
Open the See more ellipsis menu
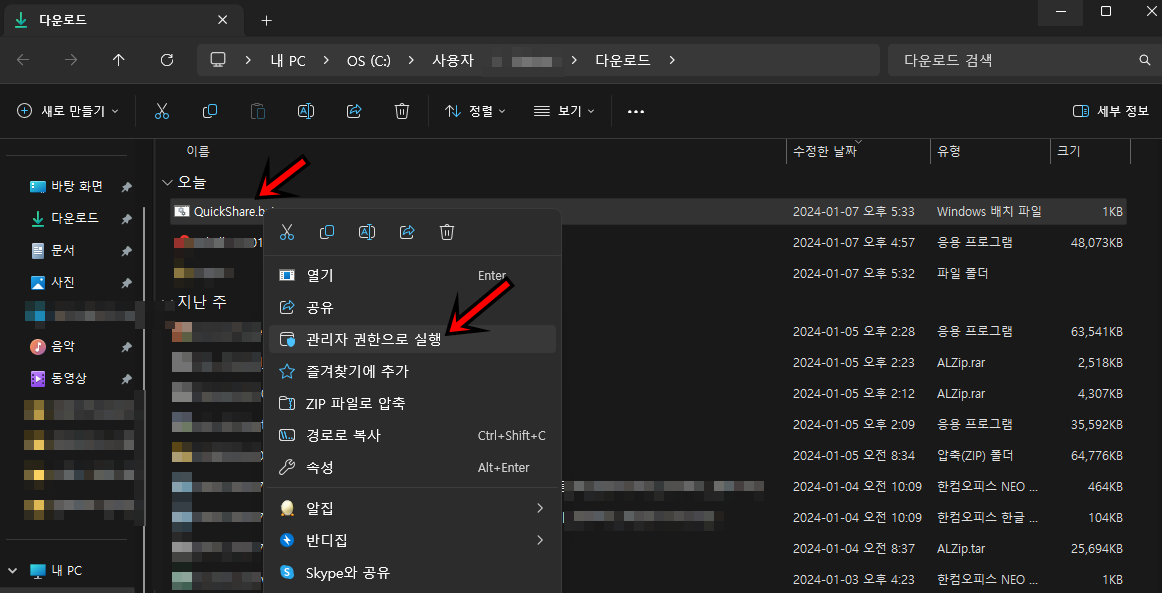coord(636,111)
